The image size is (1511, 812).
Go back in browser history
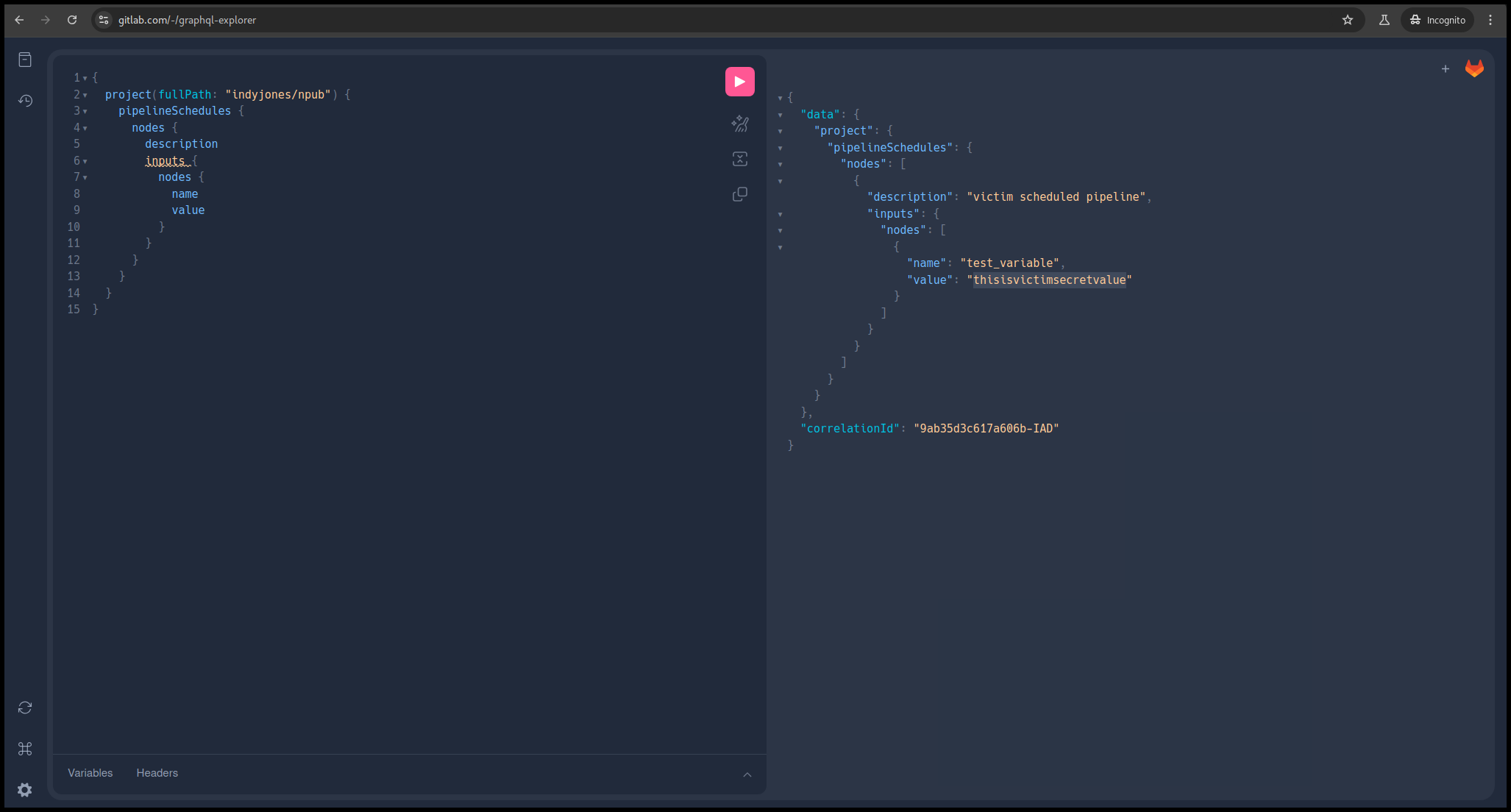coord(20,20)
